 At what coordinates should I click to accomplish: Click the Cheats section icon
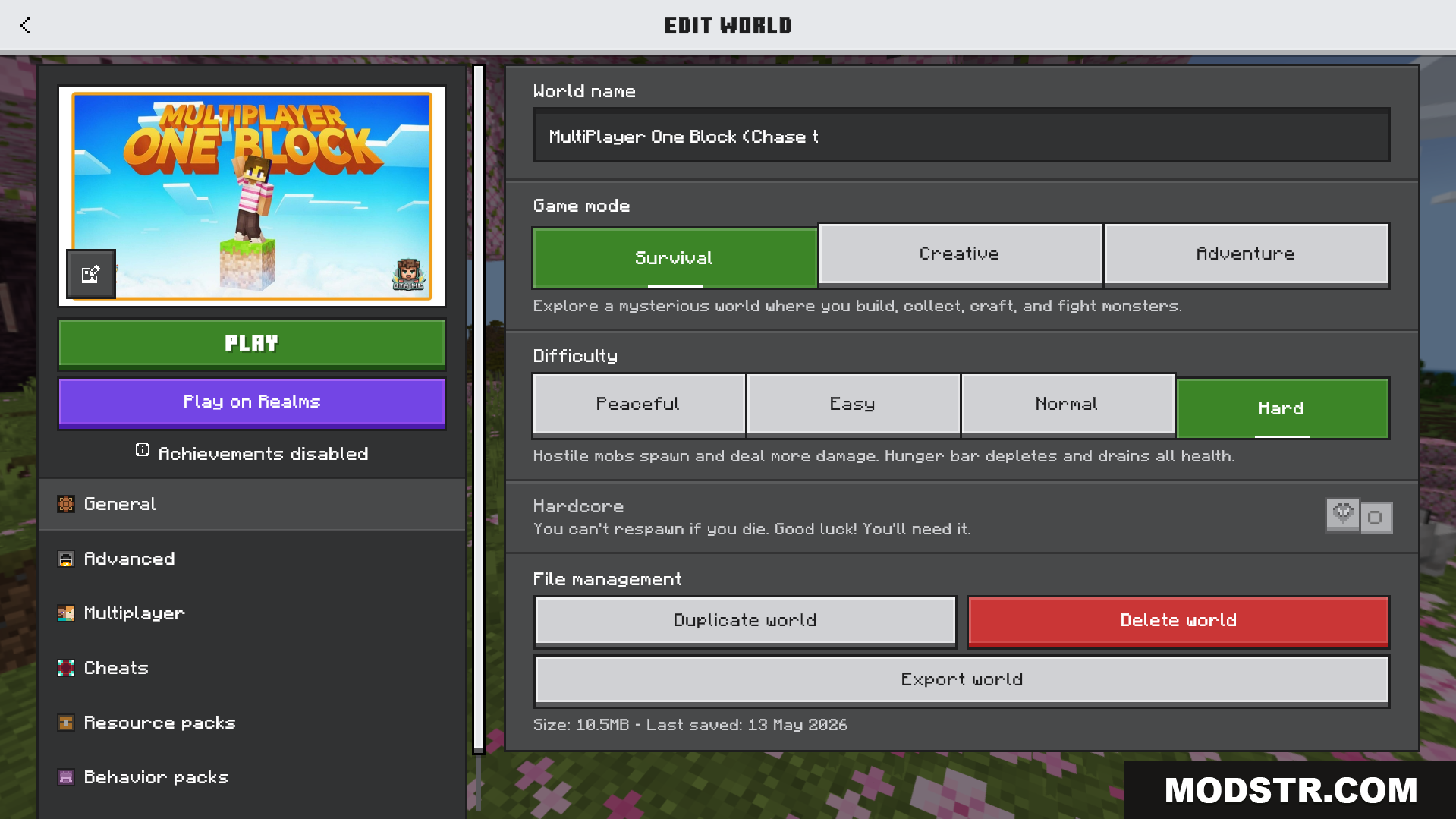pyautogui.click(x=66, y=668)
